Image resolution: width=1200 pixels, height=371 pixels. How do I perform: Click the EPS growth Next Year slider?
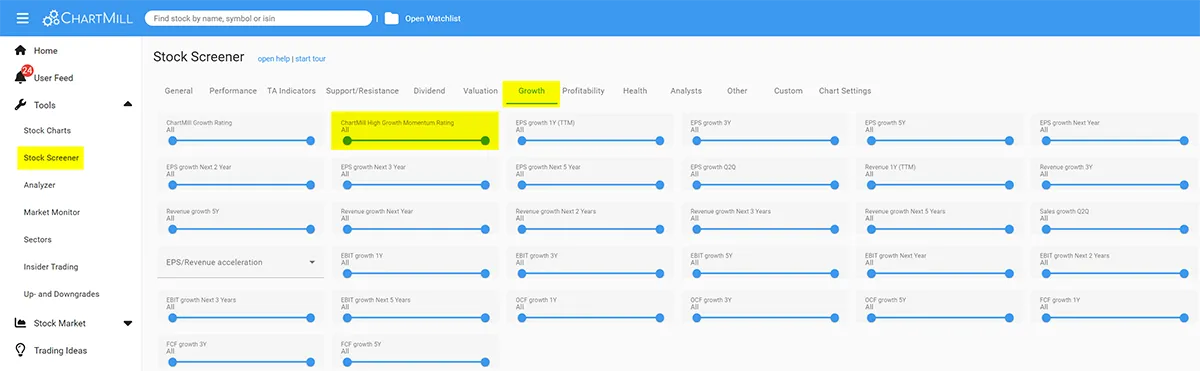(x=1114, y=141)
